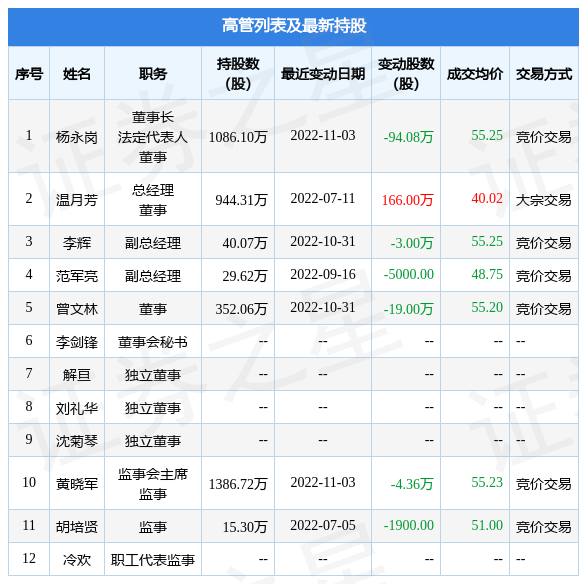This screenshot has height=584, width=579.
Task: Click the date 2022-09-16
Action: [323, 274]
